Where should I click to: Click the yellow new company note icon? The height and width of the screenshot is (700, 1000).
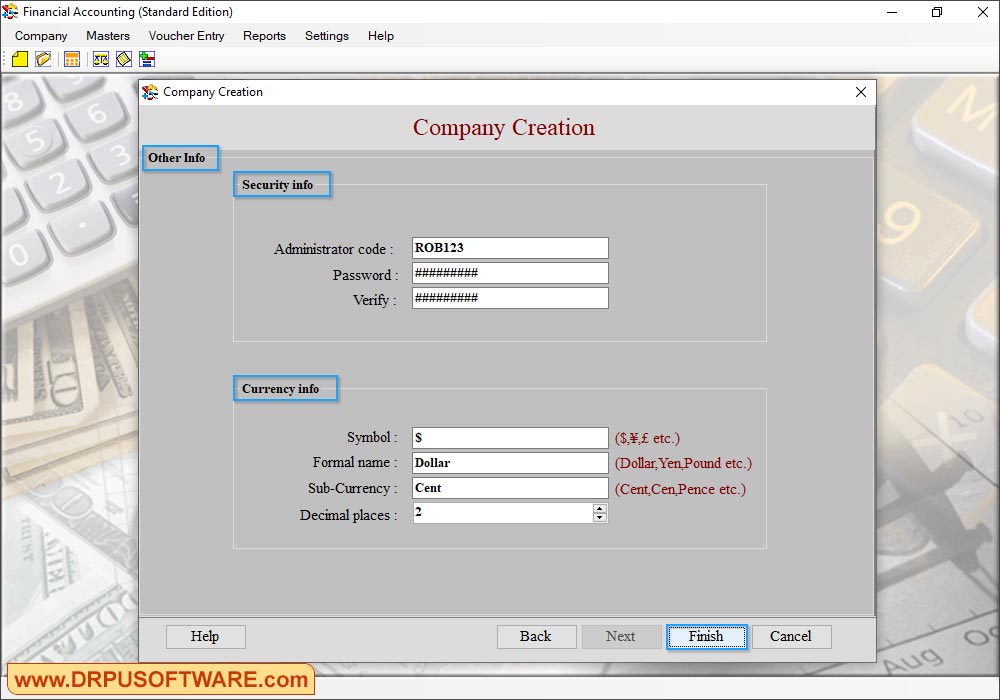(x=20, y=60)
